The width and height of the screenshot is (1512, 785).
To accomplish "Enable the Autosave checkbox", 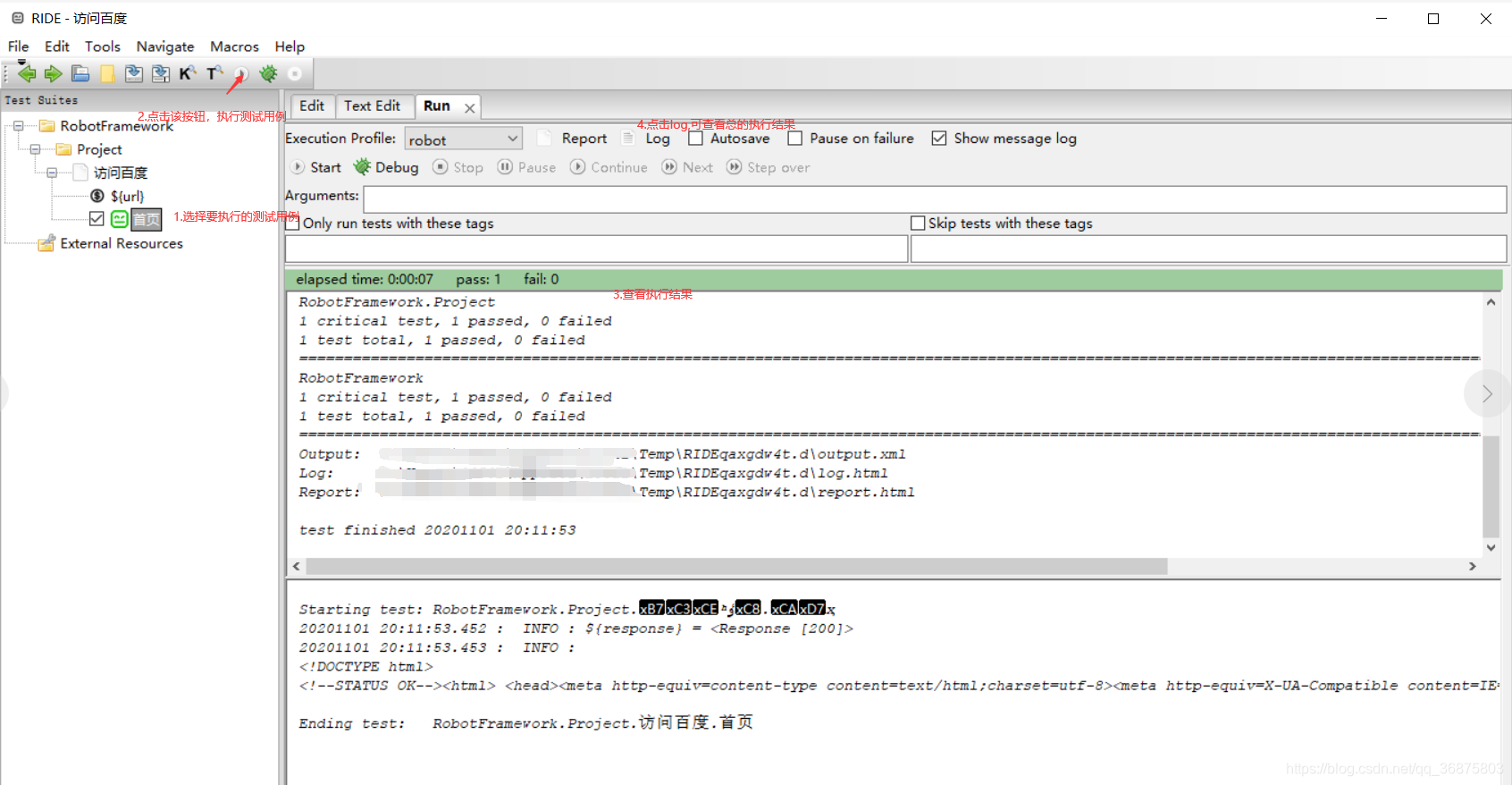I will pyautogui.click(x=696, y=138).
